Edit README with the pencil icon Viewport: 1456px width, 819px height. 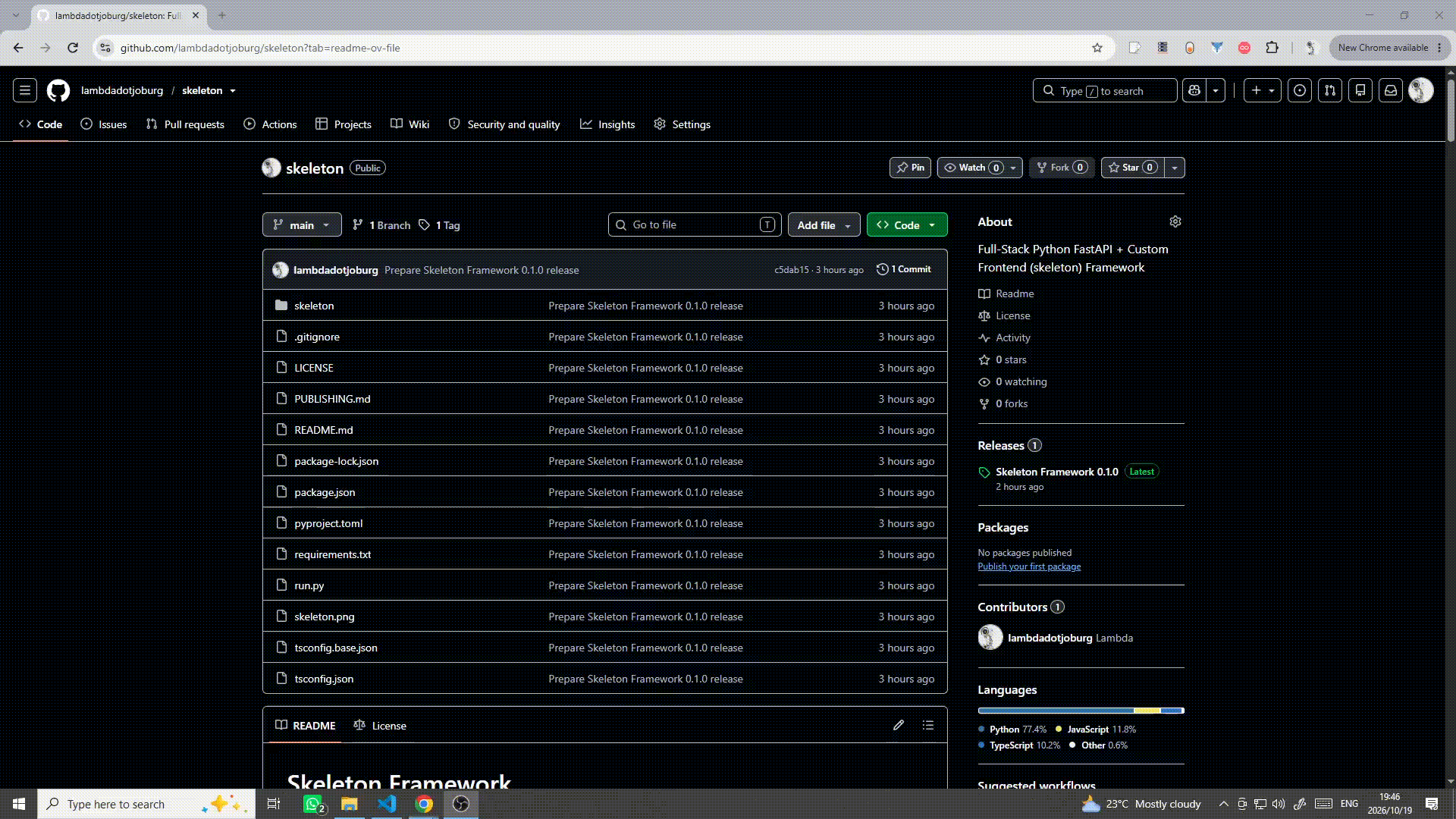[x=899, y=726]
